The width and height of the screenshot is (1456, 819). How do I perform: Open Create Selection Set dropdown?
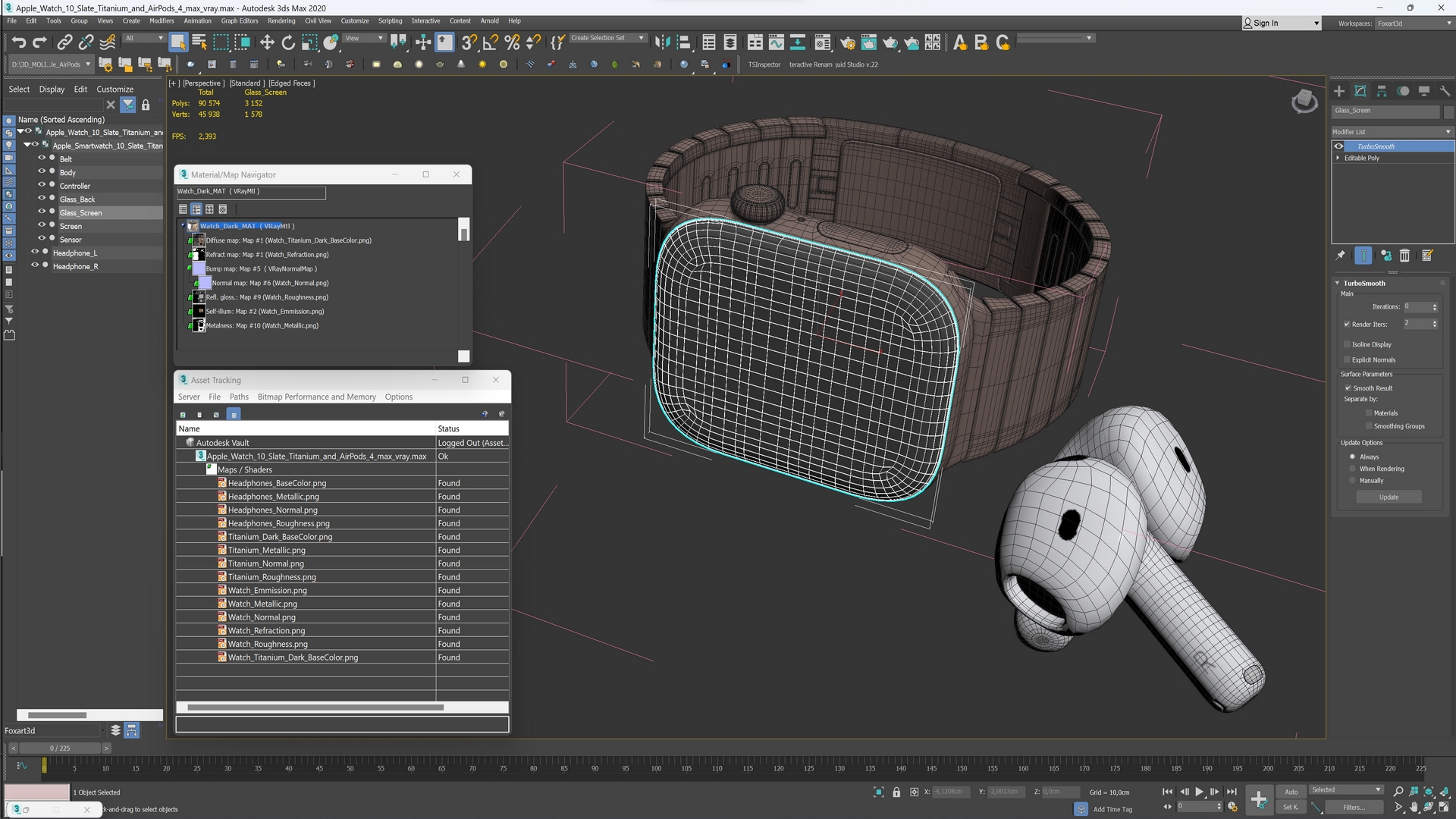(607, 38)
